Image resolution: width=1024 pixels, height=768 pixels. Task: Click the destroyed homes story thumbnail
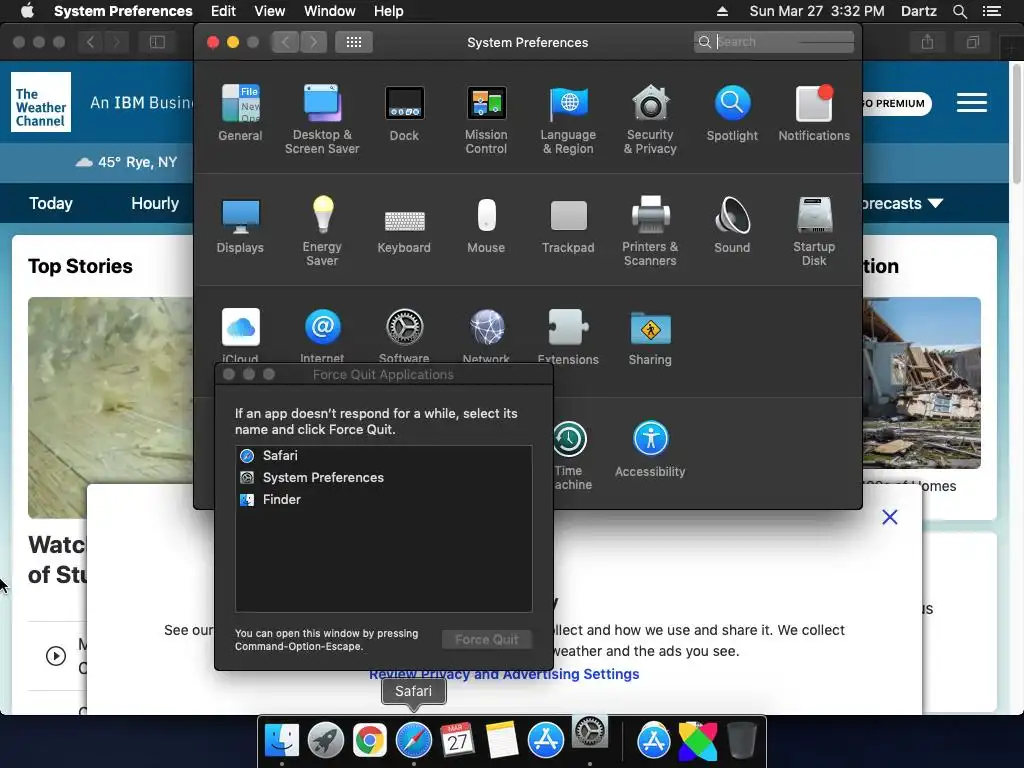tap(921, 383)
